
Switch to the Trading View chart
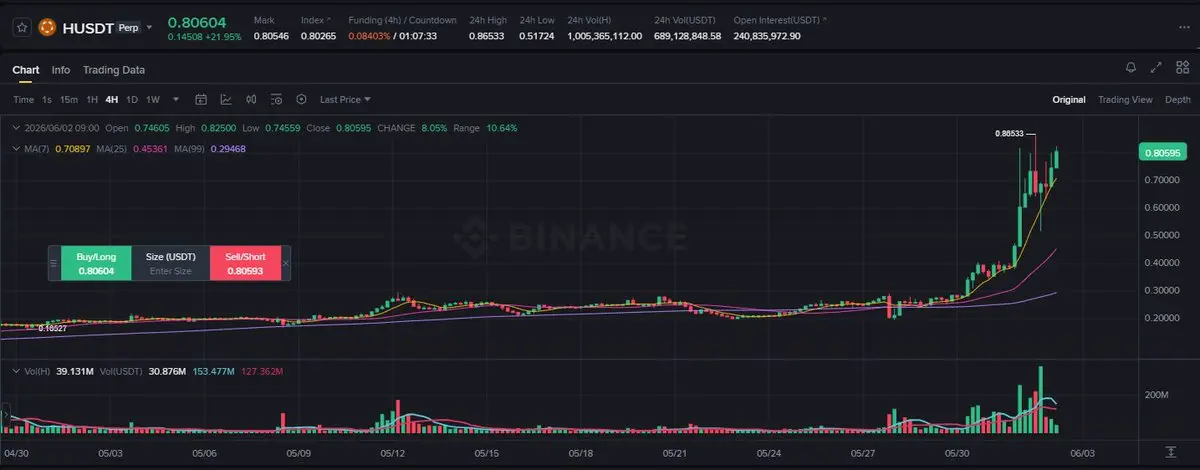[1125, 99]
